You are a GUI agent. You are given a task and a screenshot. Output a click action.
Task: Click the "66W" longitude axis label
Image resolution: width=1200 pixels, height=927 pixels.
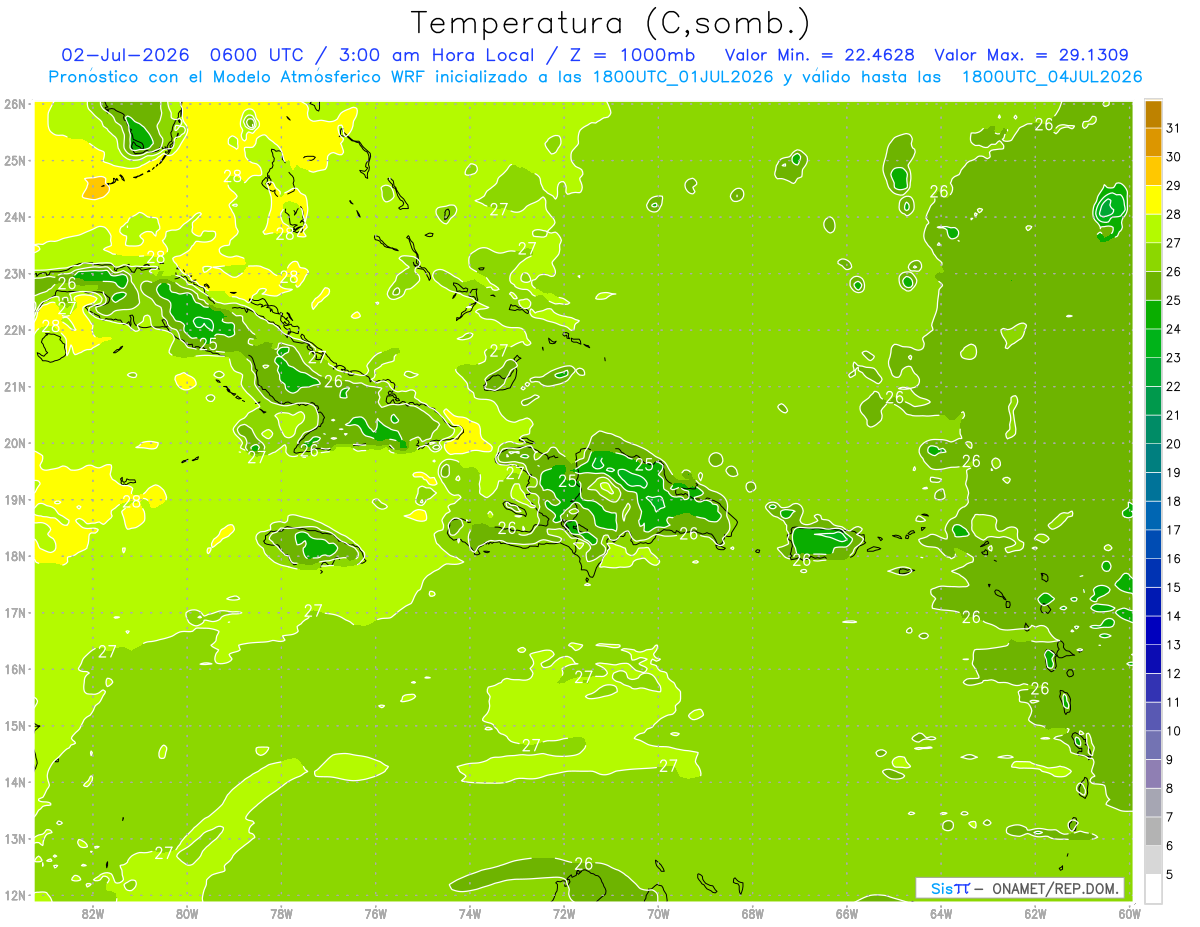pyautogui.click(x=847, y=913)
